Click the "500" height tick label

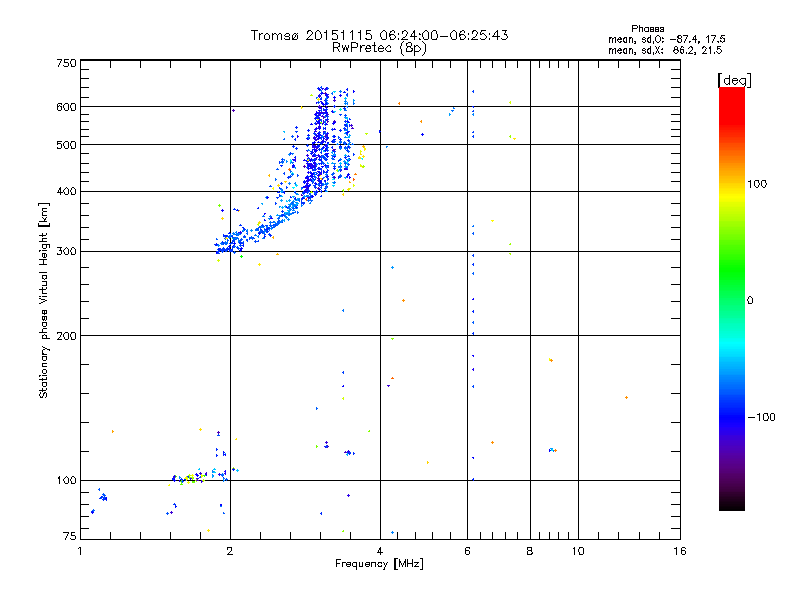click(66, 145)
